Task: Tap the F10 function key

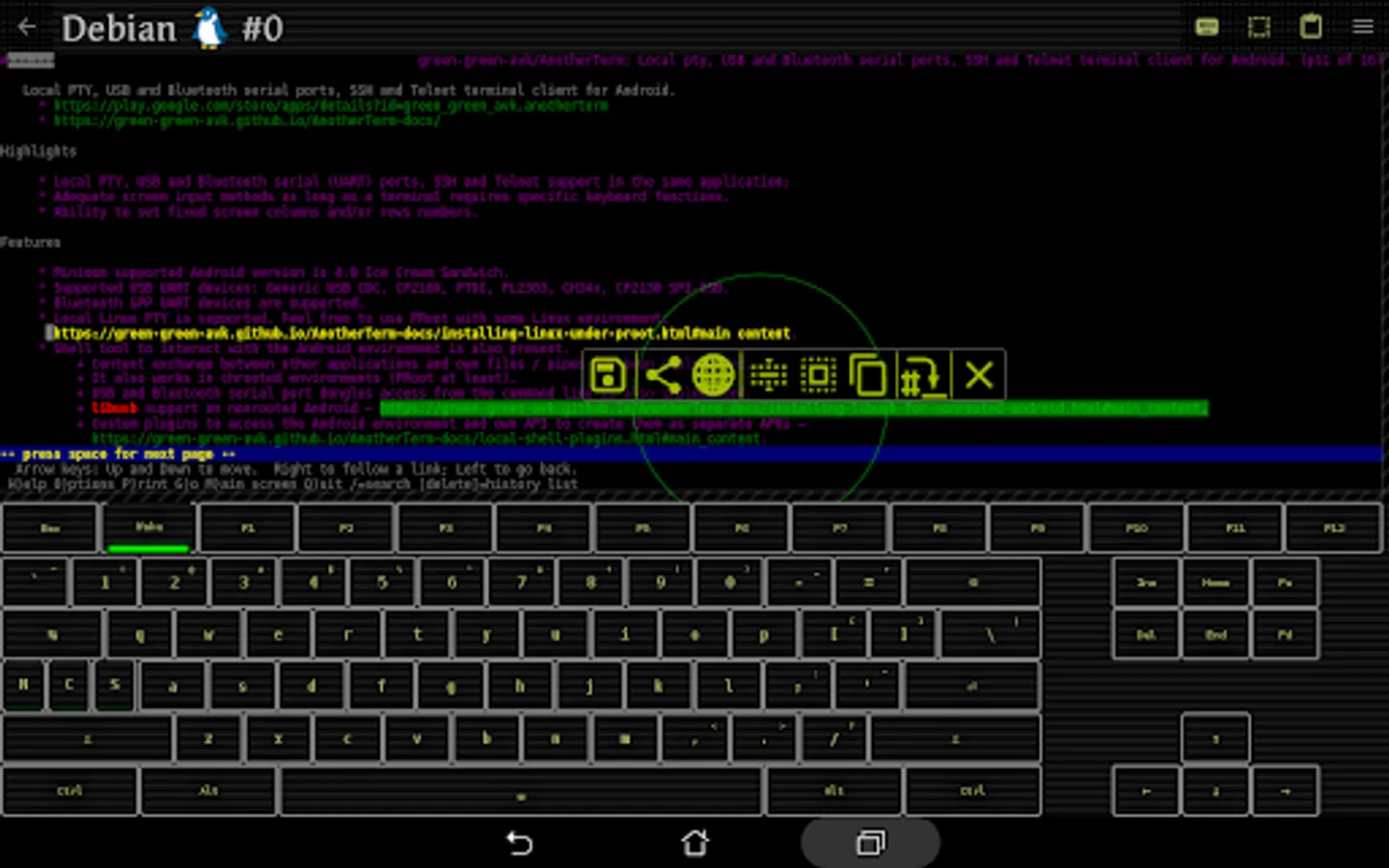Action: 1137,529
